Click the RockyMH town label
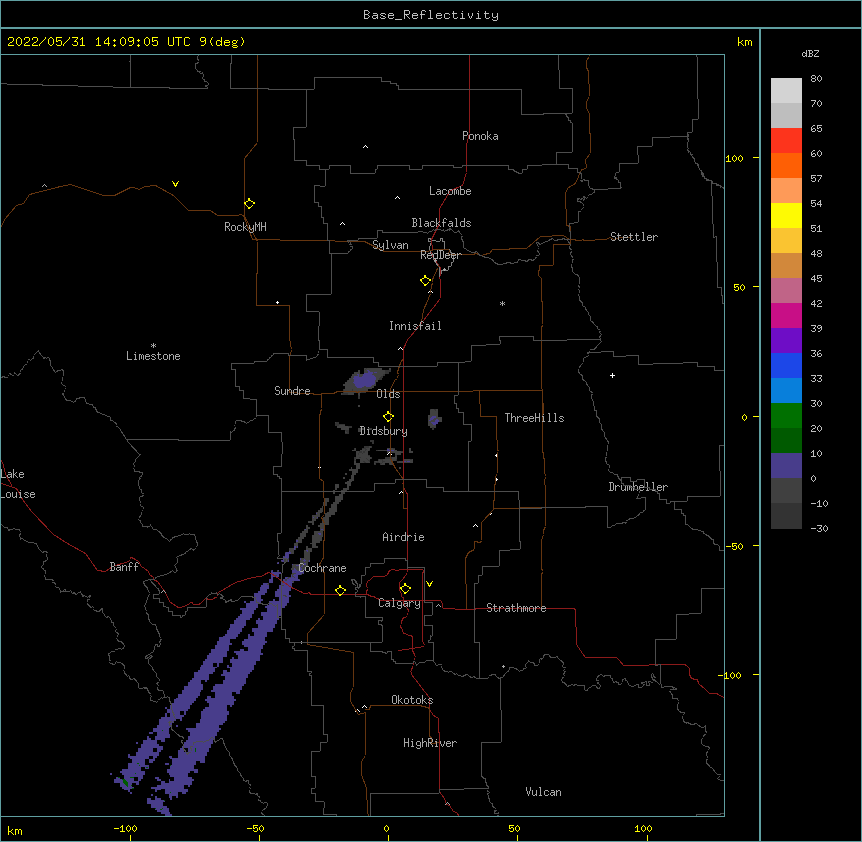The width and height of the screenshot is (862, 842). 245,227
